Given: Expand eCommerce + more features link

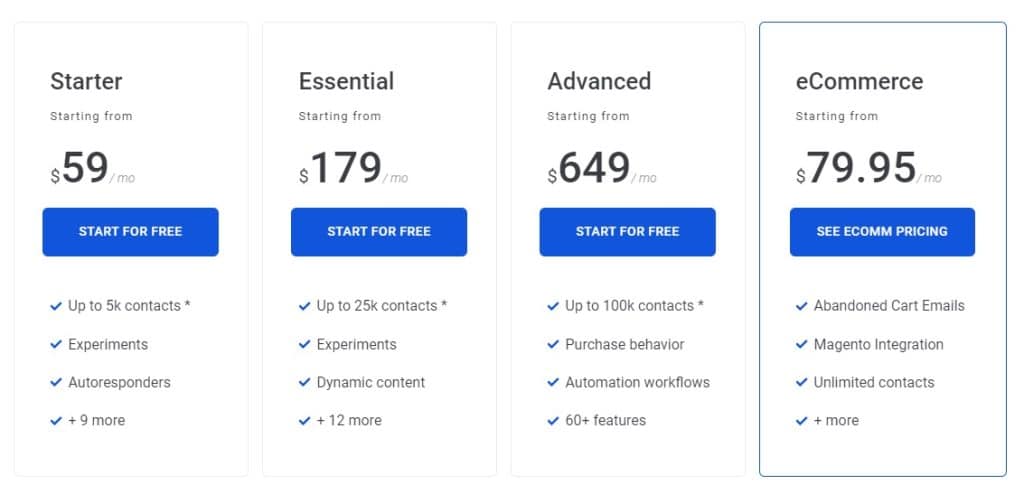Looking at the screenshot, I should pyautogui.click(x=837, y=420).
